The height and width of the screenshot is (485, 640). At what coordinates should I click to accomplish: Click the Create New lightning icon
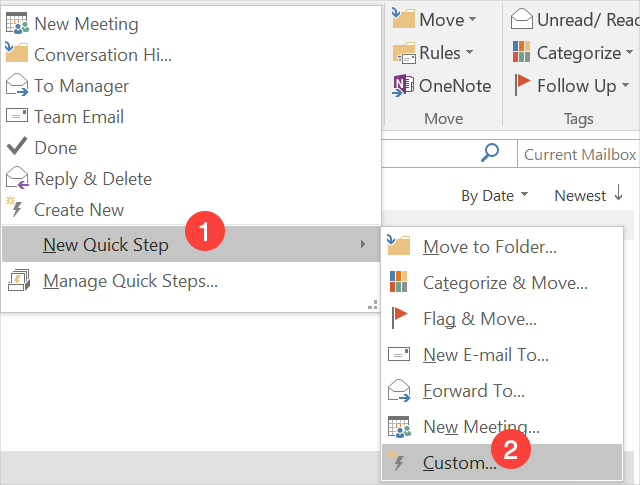coord(15,209)
